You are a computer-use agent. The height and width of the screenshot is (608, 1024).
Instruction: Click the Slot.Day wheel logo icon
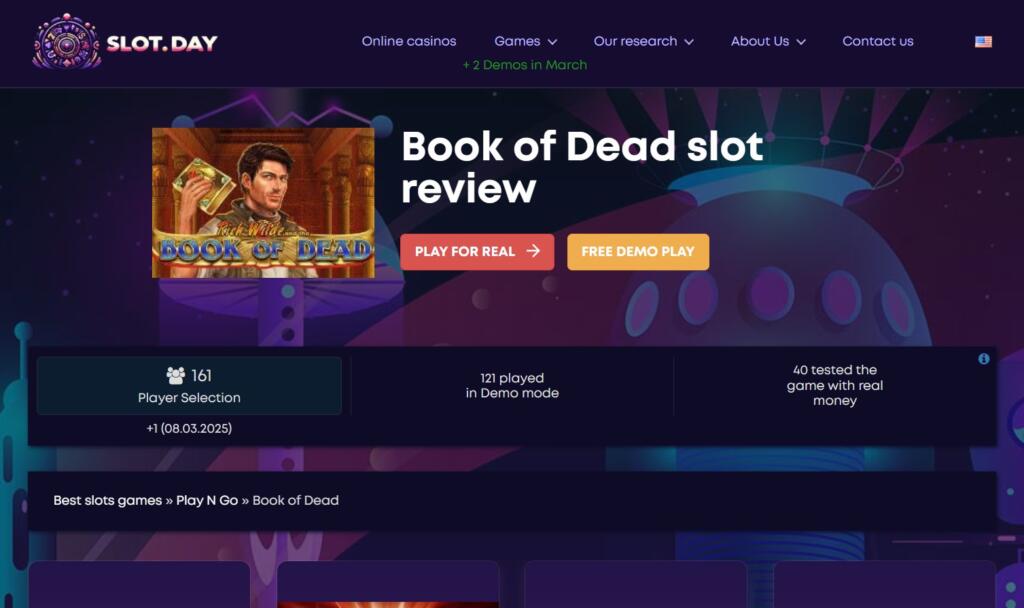click(x=66, y=41)
